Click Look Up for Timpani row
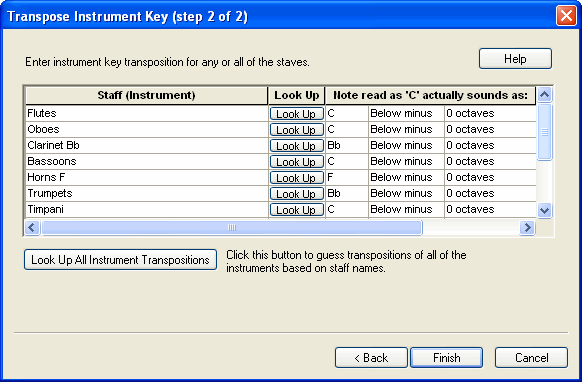 click(x=296, y=209)
